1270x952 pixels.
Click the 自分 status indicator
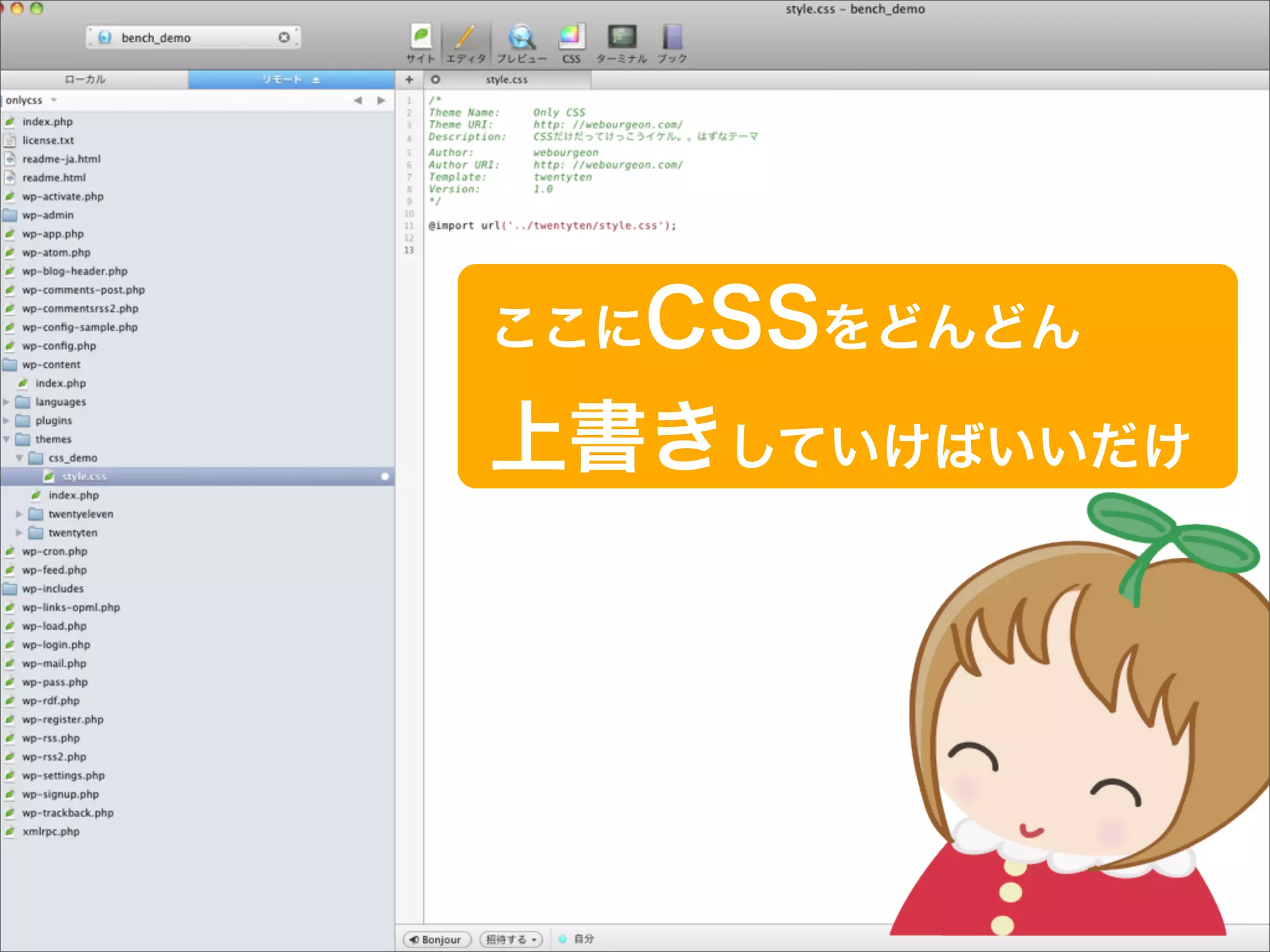(x=576, y=939)
